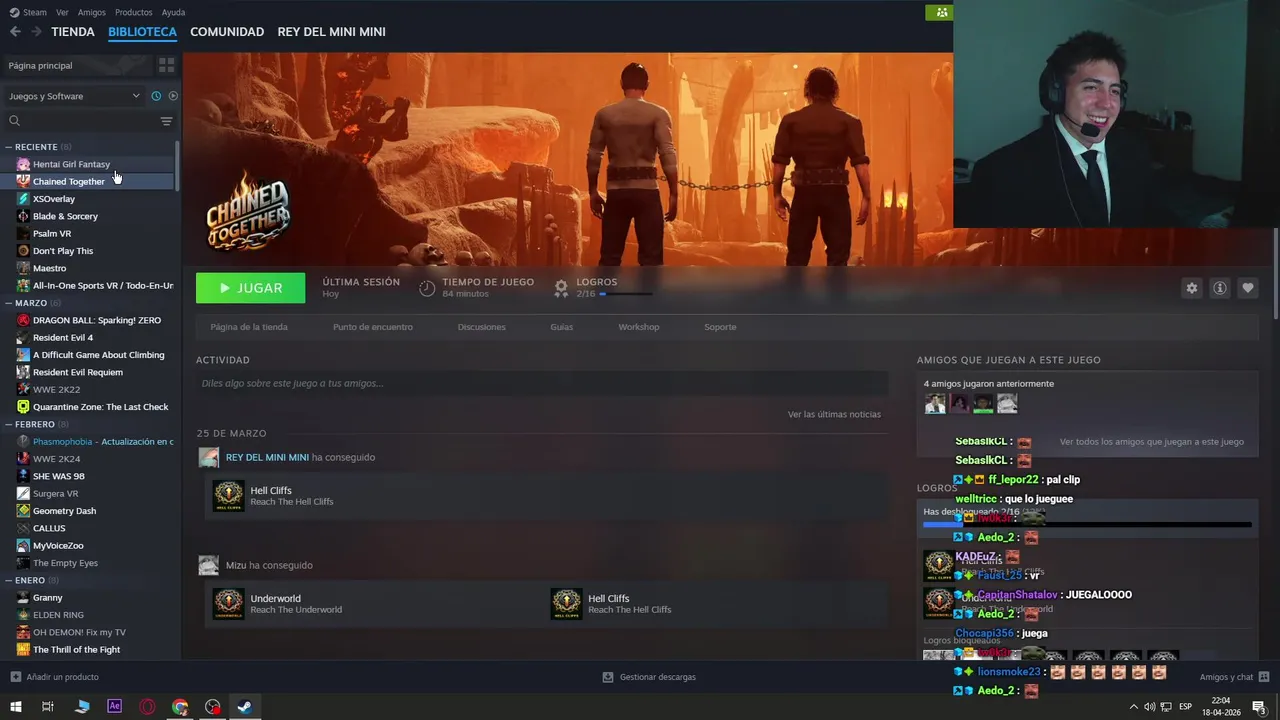Viewport: 1280px width, 720px height.
Task: Click the green JUGAR button
Action: (x=250, y=288)
